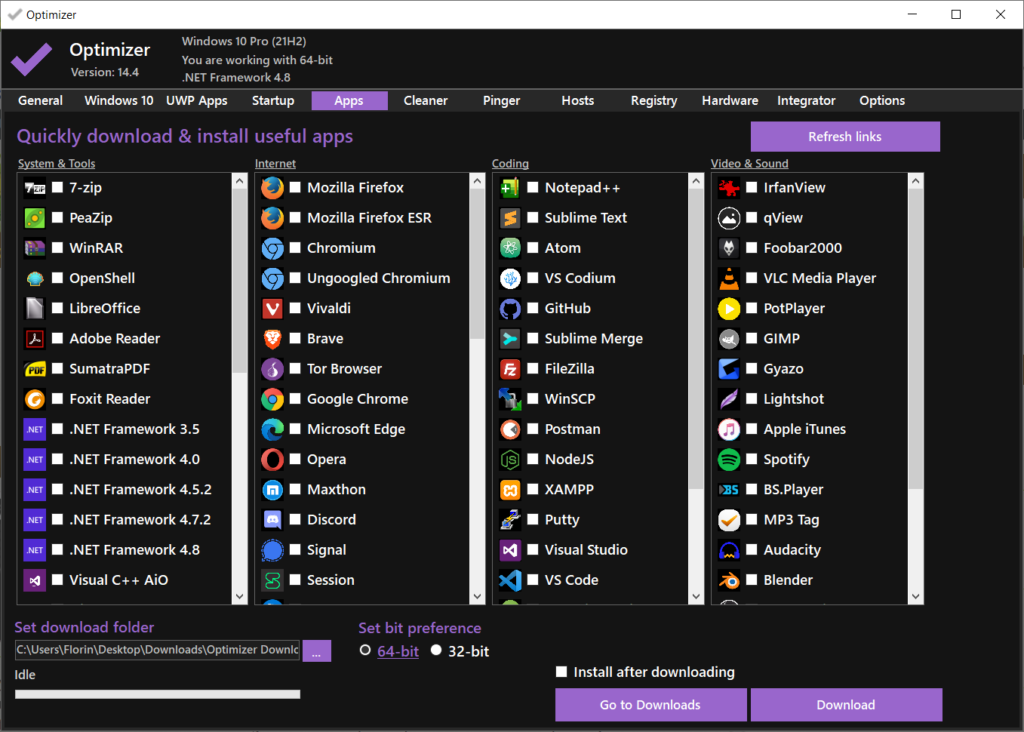Click the Brave lion icon
Screen dimensions: 1024x732
272,339
